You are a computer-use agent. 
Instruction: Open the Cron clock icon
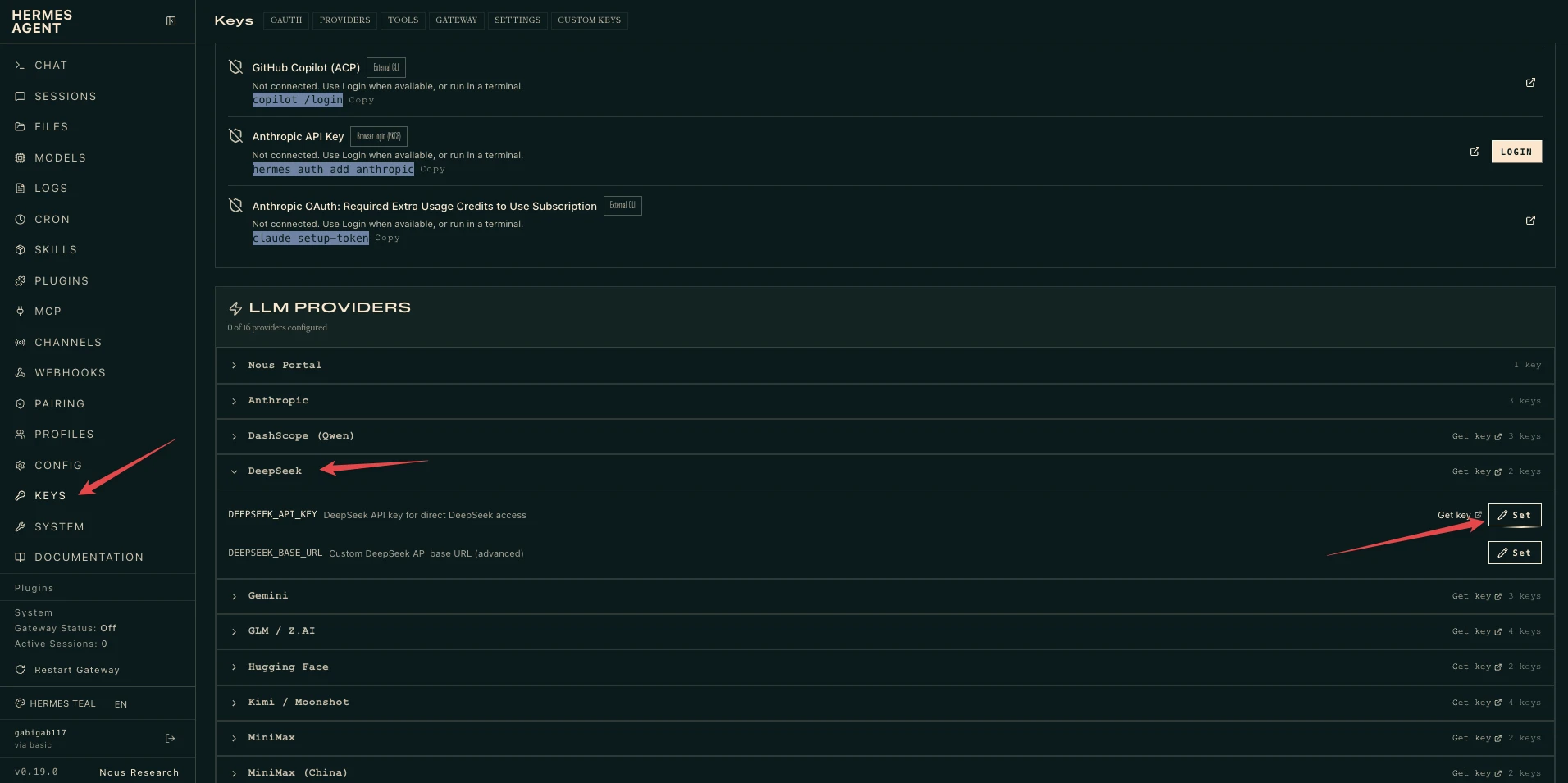click(20, 220)
